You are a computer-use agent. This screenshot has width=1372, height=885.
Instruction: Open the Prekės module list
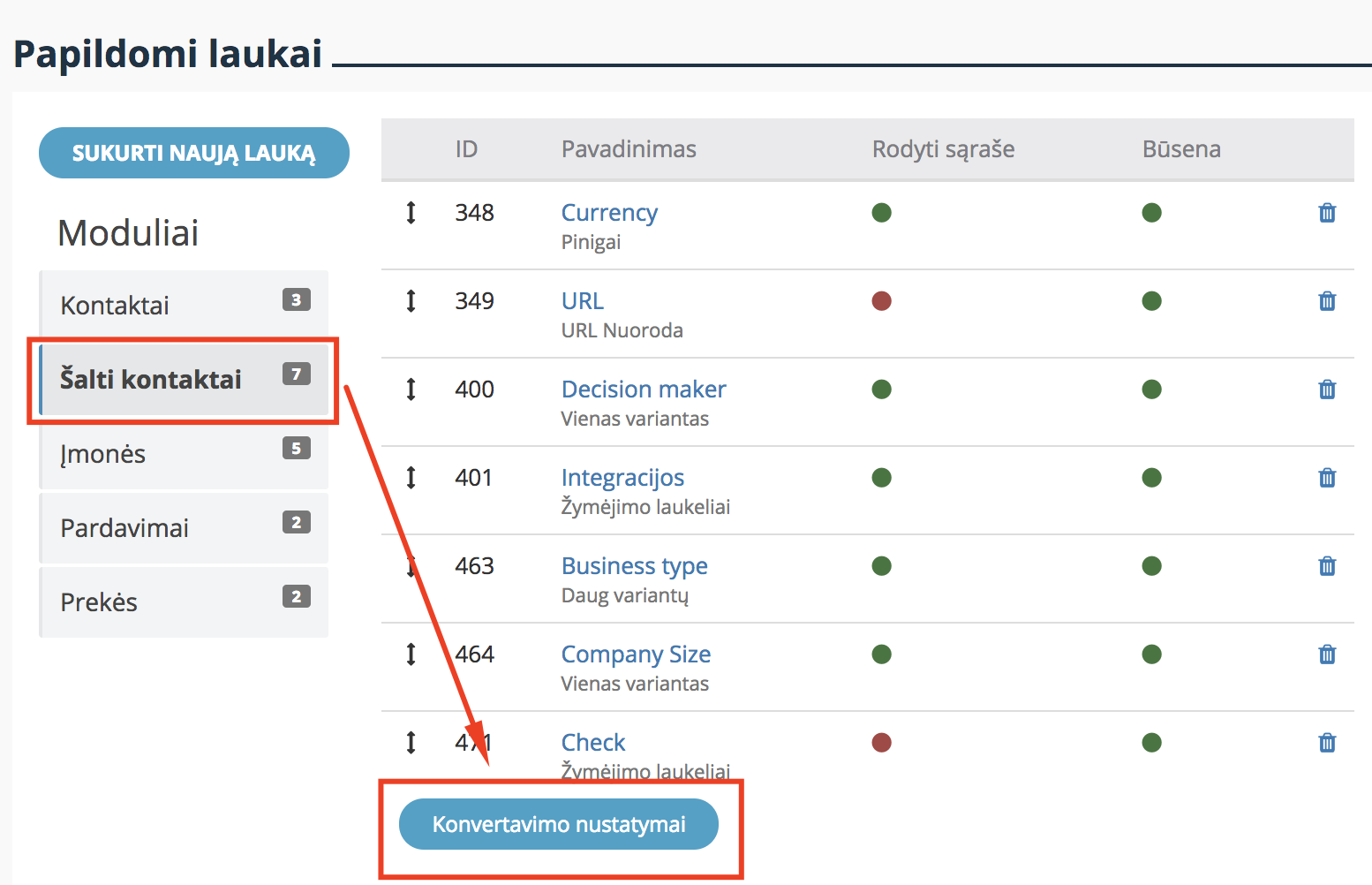(184, 602)
